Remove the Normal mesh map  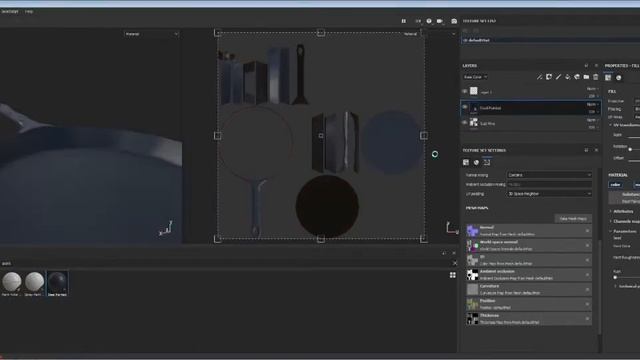coord(587,231)
